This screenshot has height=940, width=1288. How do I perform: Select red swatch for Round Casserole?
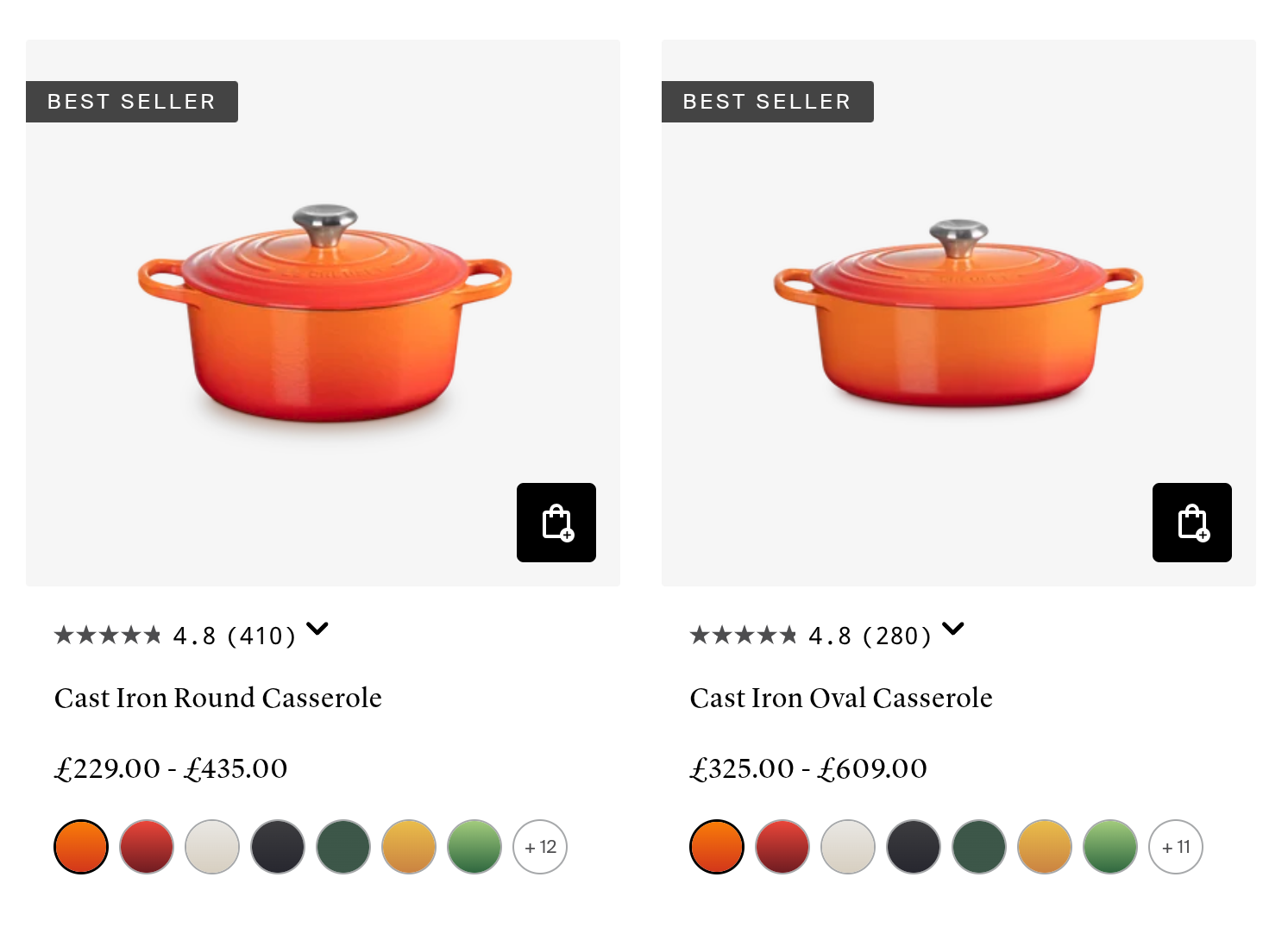pyautogui.click(x=147, y=847)
